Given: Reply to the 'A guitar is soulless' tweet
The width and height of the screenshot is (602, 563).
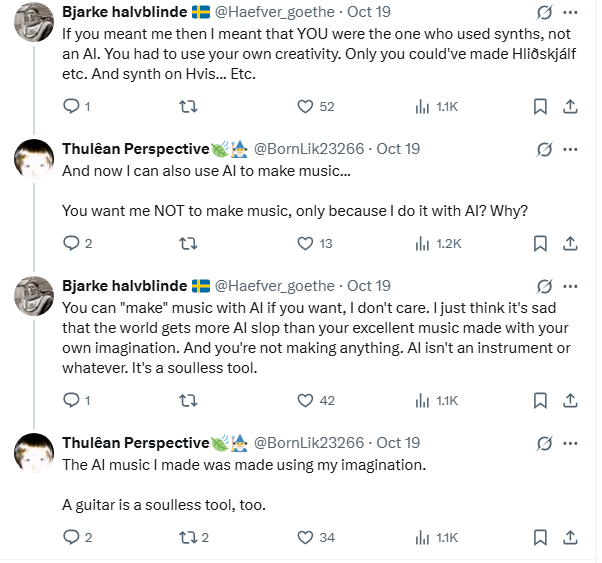Looking at the screenshot, I should click(x=70, y=537).
